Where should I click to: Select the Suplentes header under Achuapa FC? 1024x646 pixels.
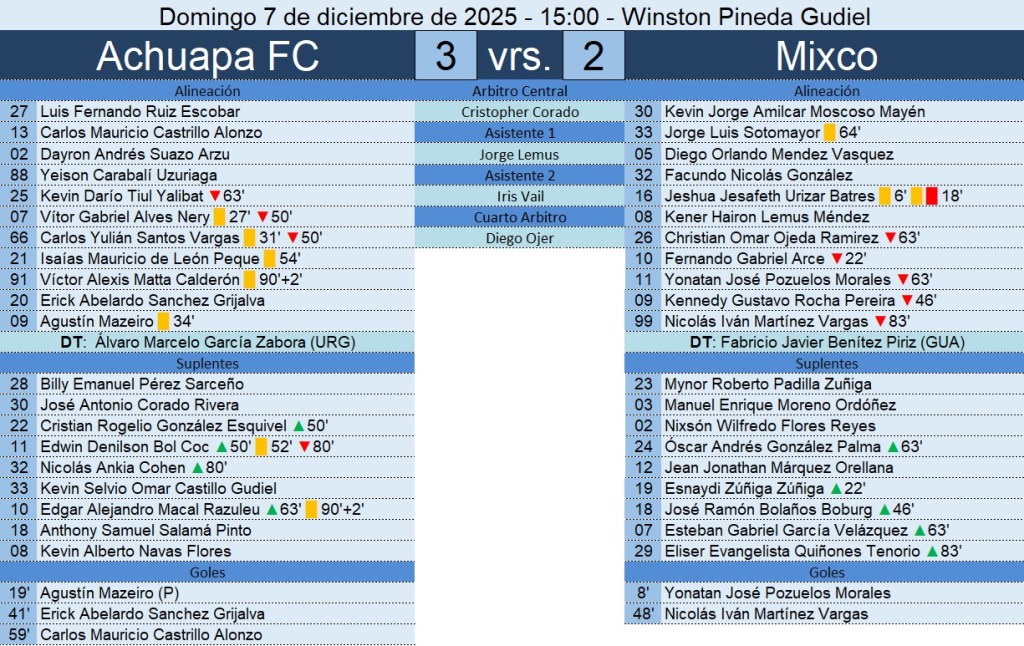tap(207, 363)
